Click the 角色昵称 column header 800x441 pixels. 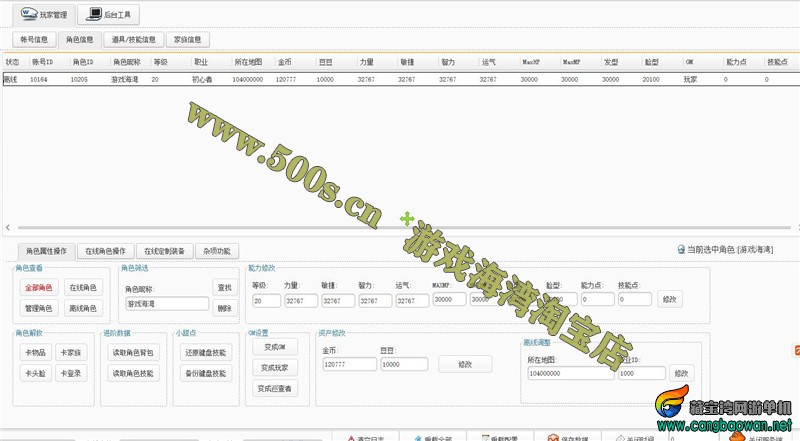[127, 62]
